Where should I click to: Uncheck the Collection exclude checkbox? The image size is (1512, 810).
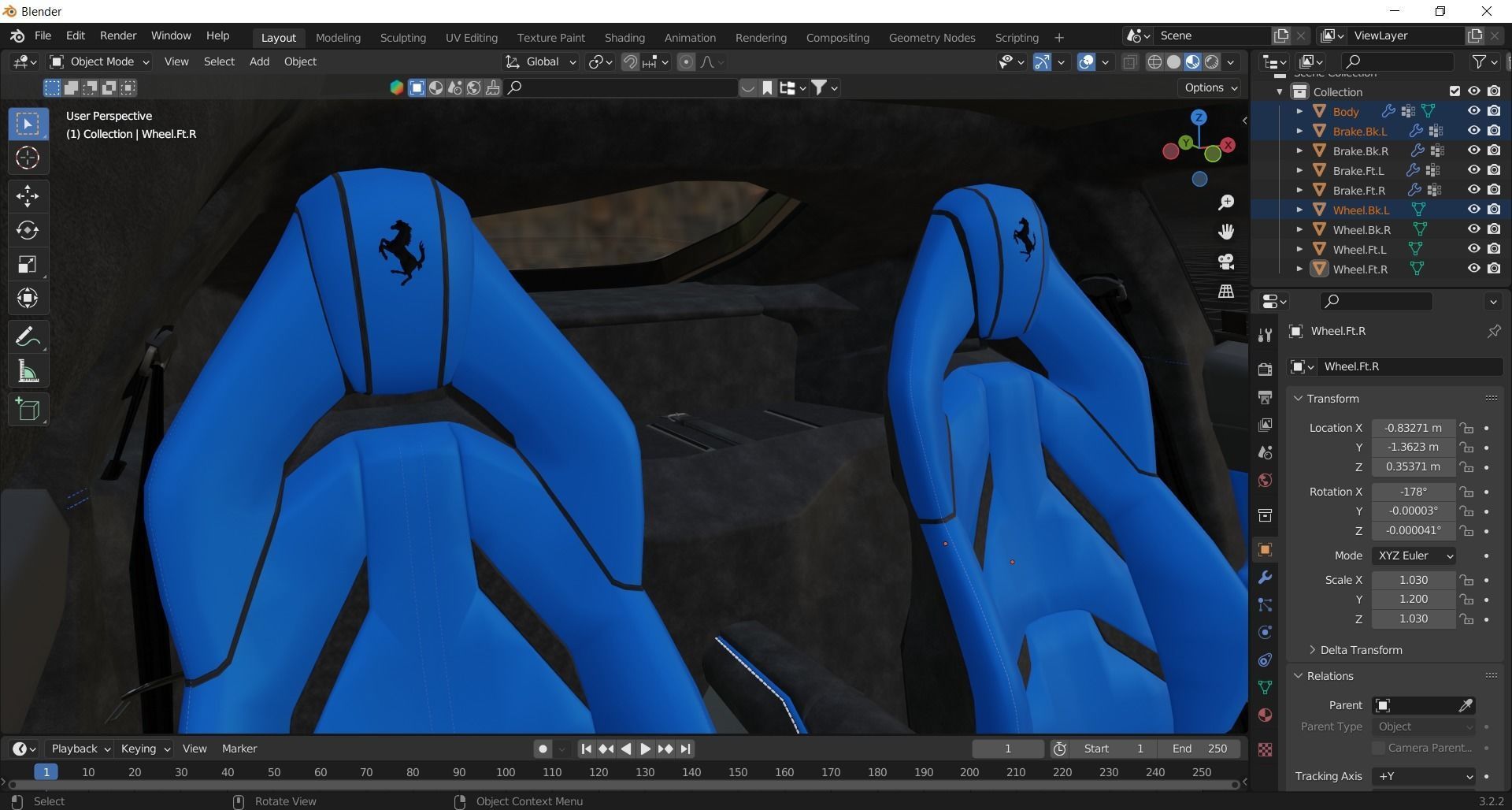(x=1455, y=91)
